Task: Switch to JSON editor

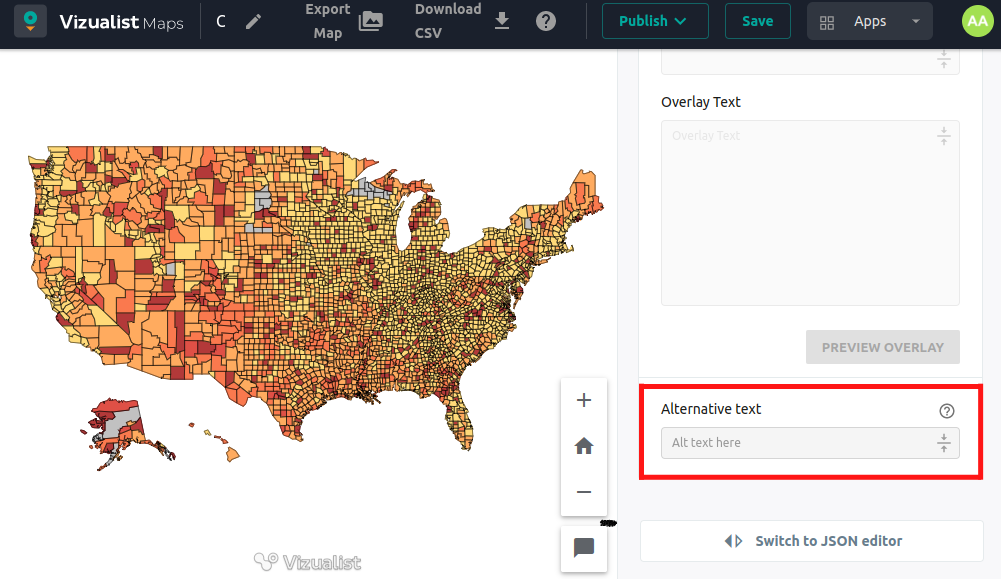Action: 812,541
